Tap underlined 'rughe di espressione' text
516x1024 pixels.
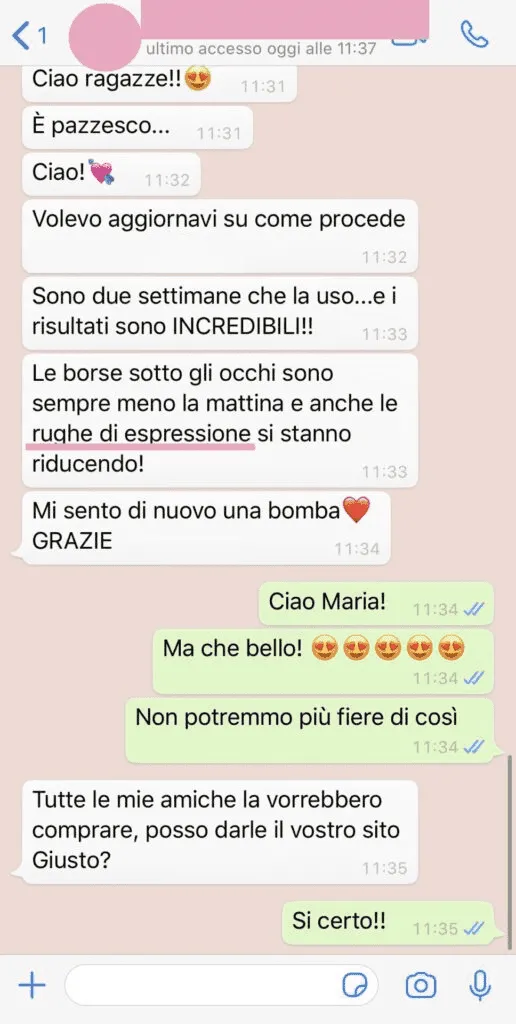tap(142, 434)
